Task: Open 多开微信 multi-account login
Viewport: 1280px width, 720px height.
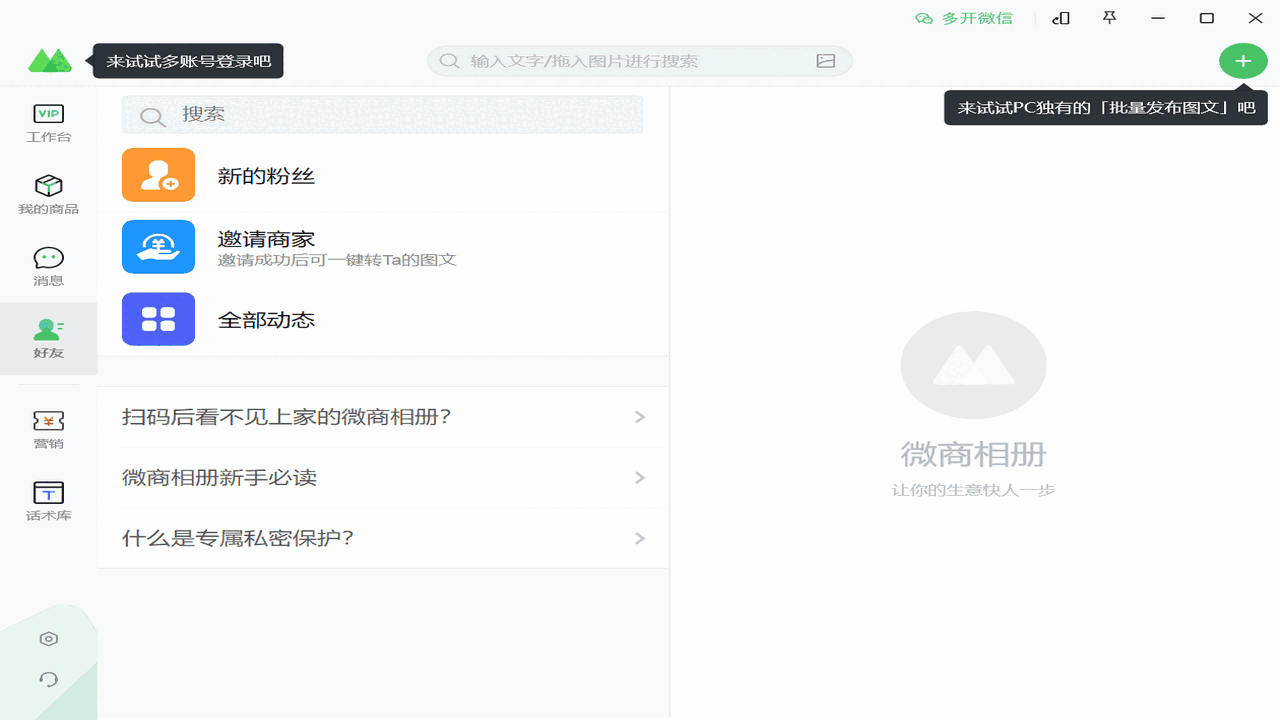Action: 963,17
